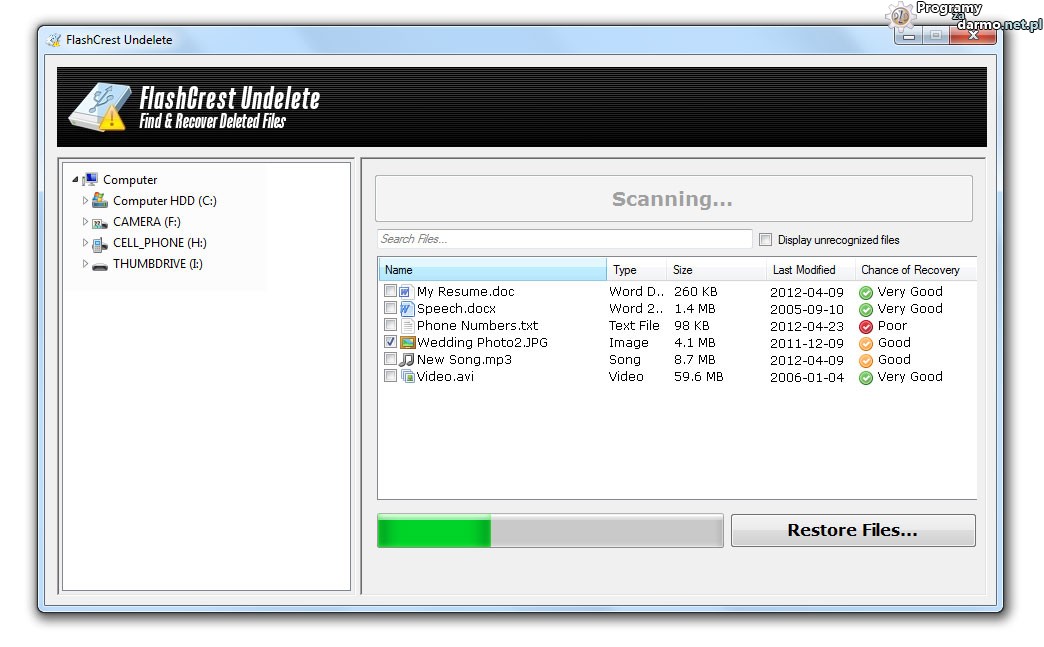Click the music note icon for New Song.mp3

tap(407, 360)
